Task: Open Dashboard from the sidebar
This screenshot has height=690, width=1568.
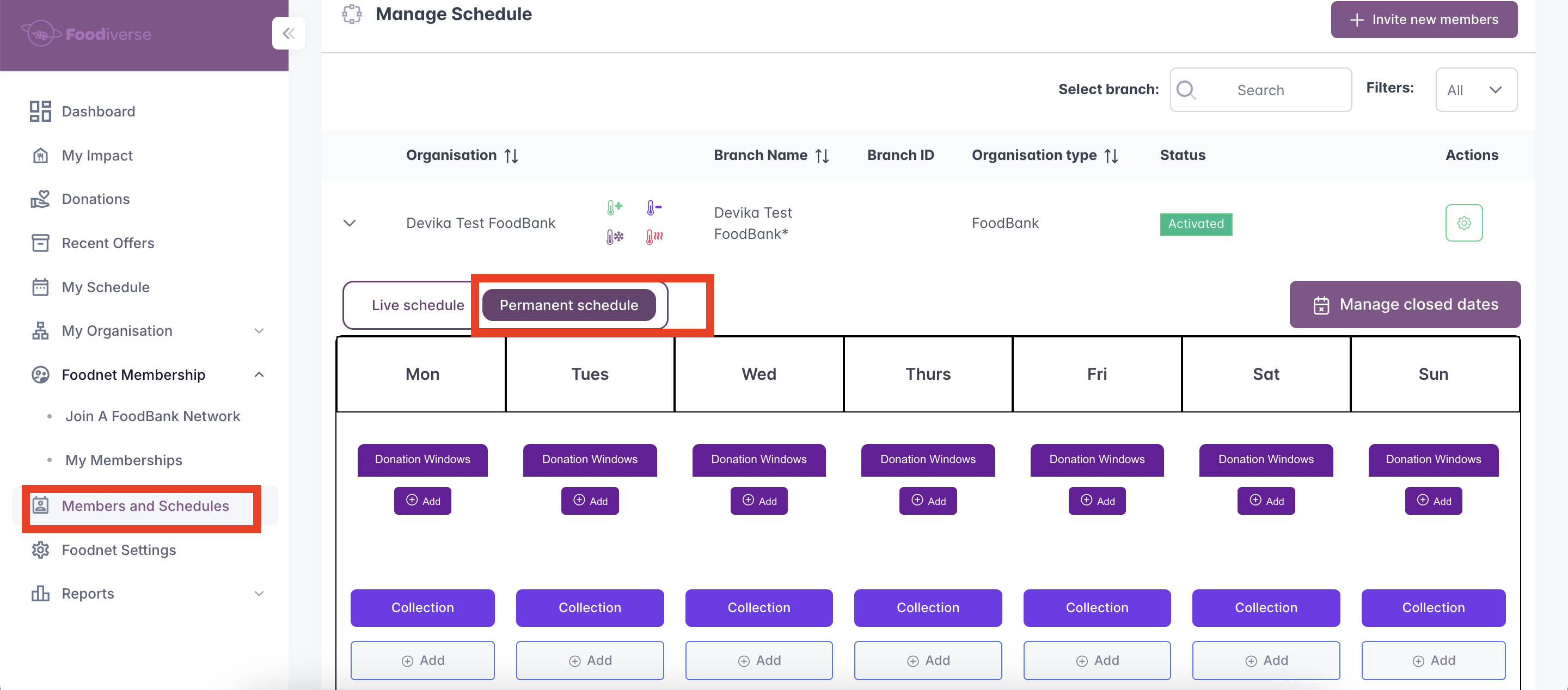Action: (98, 112)
